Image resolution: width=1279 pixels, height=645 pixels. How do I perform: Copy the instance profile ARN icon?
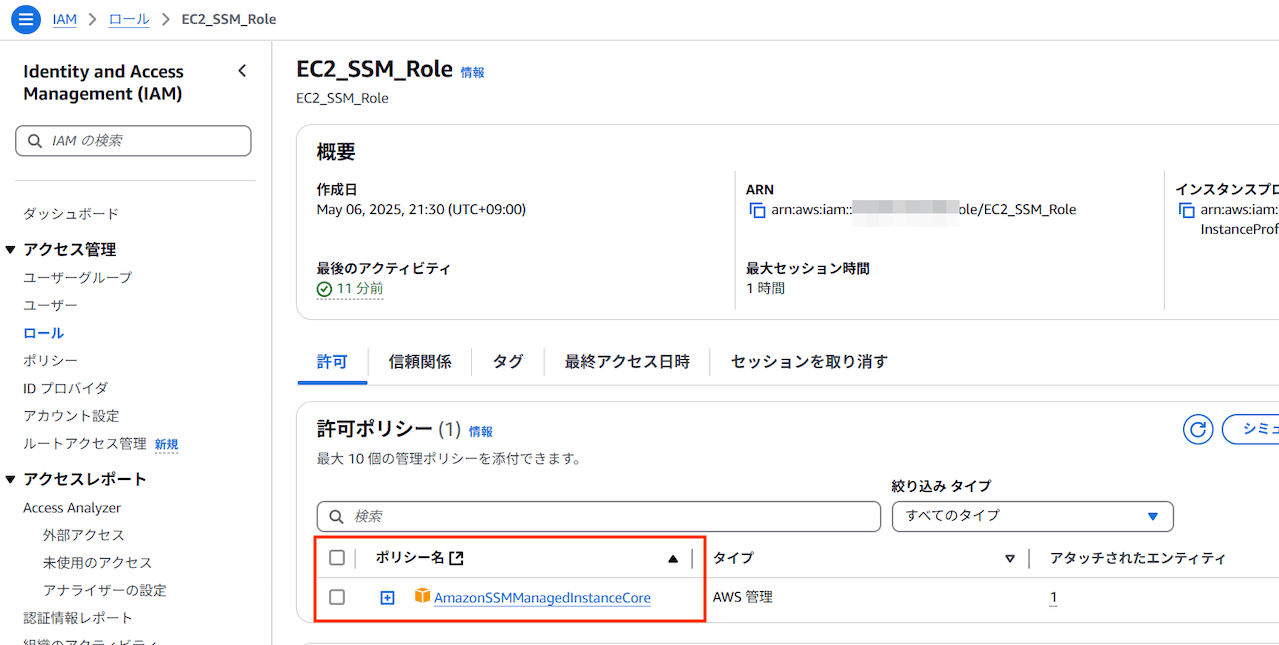coord(1186,210)
